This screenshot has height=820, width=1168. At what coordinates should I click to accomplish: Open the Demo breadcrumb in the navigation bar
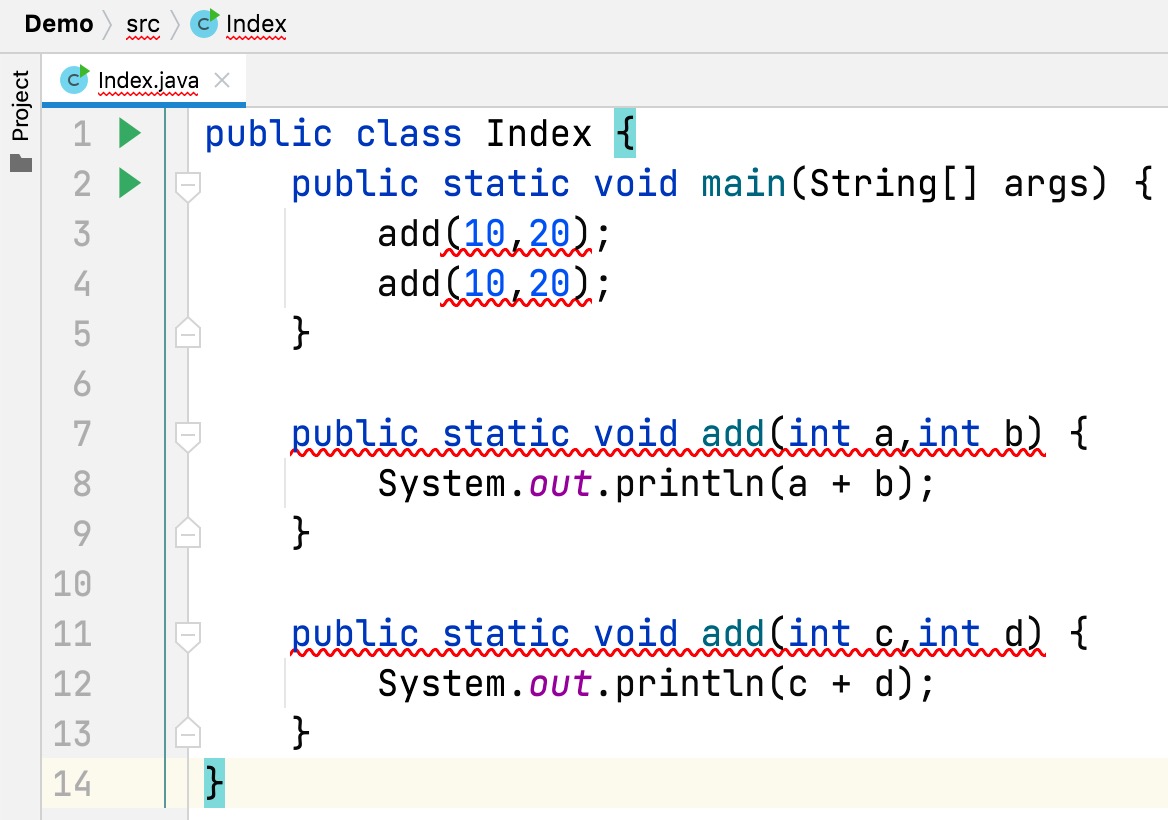pos(58,24)
